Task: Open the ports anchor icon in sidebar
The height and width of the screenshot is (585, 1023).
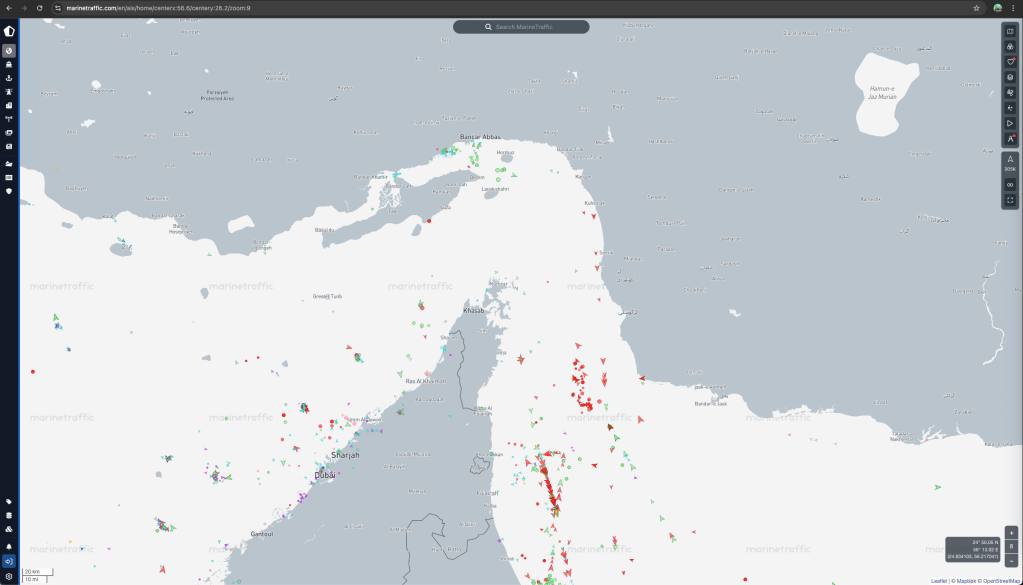Action: (9, 78)
